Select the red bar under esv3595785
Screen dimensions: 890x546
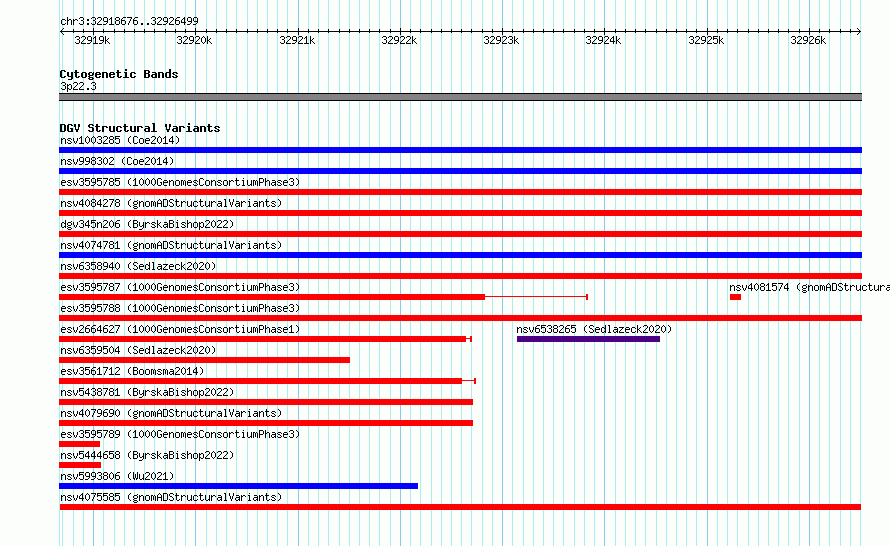pyautogui.click(x=460, y=192)
